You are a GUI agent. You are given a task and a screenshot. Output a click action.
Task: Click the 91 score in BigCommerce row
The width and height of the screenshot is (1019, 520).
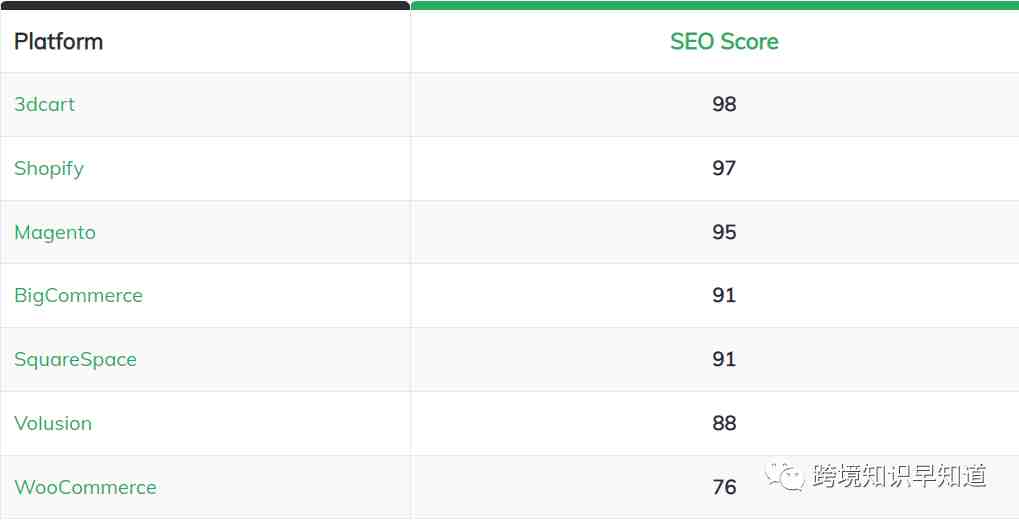724,296
